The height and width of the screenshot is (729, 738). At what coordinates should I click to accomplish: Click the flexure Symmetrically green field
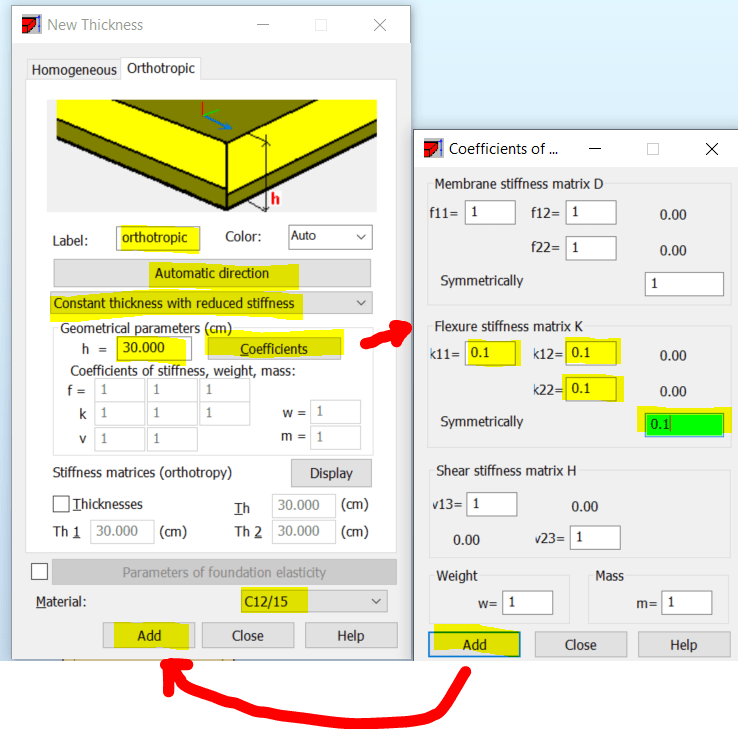coord(684,425)
